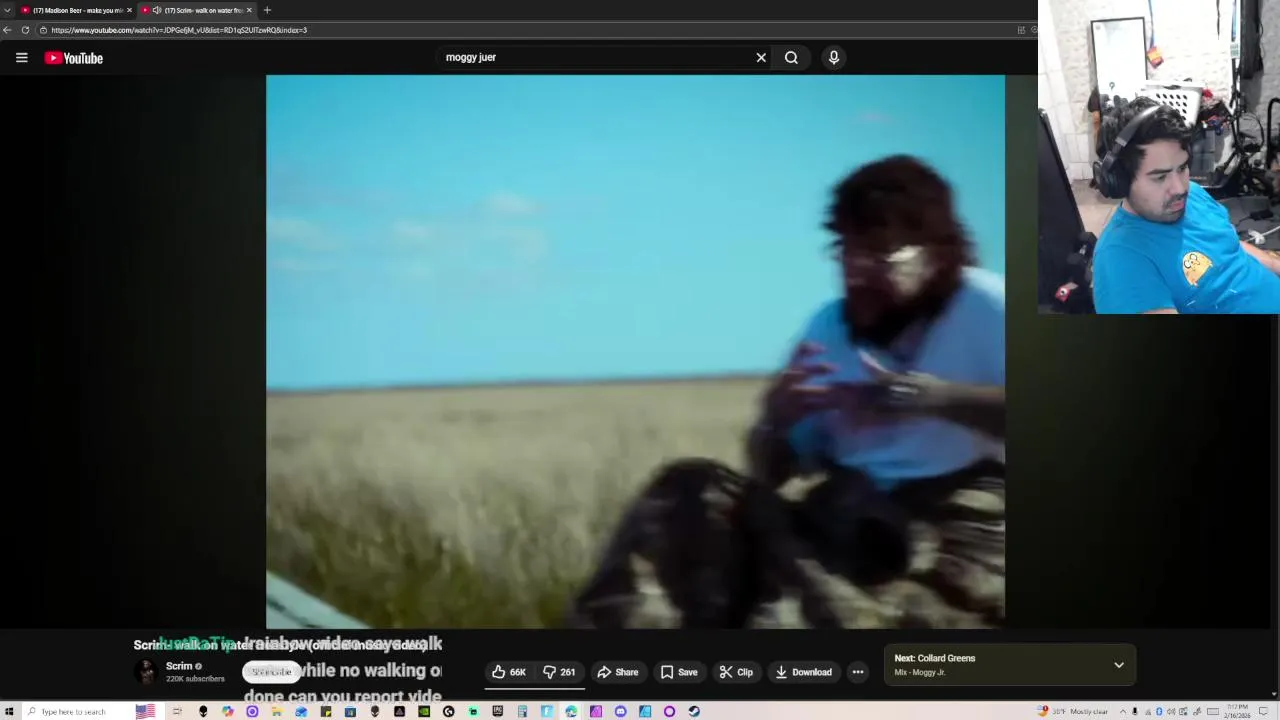Go to YouTube home via logo
The width and height of the screenshot is (1280, 720).
click(74, 58)
